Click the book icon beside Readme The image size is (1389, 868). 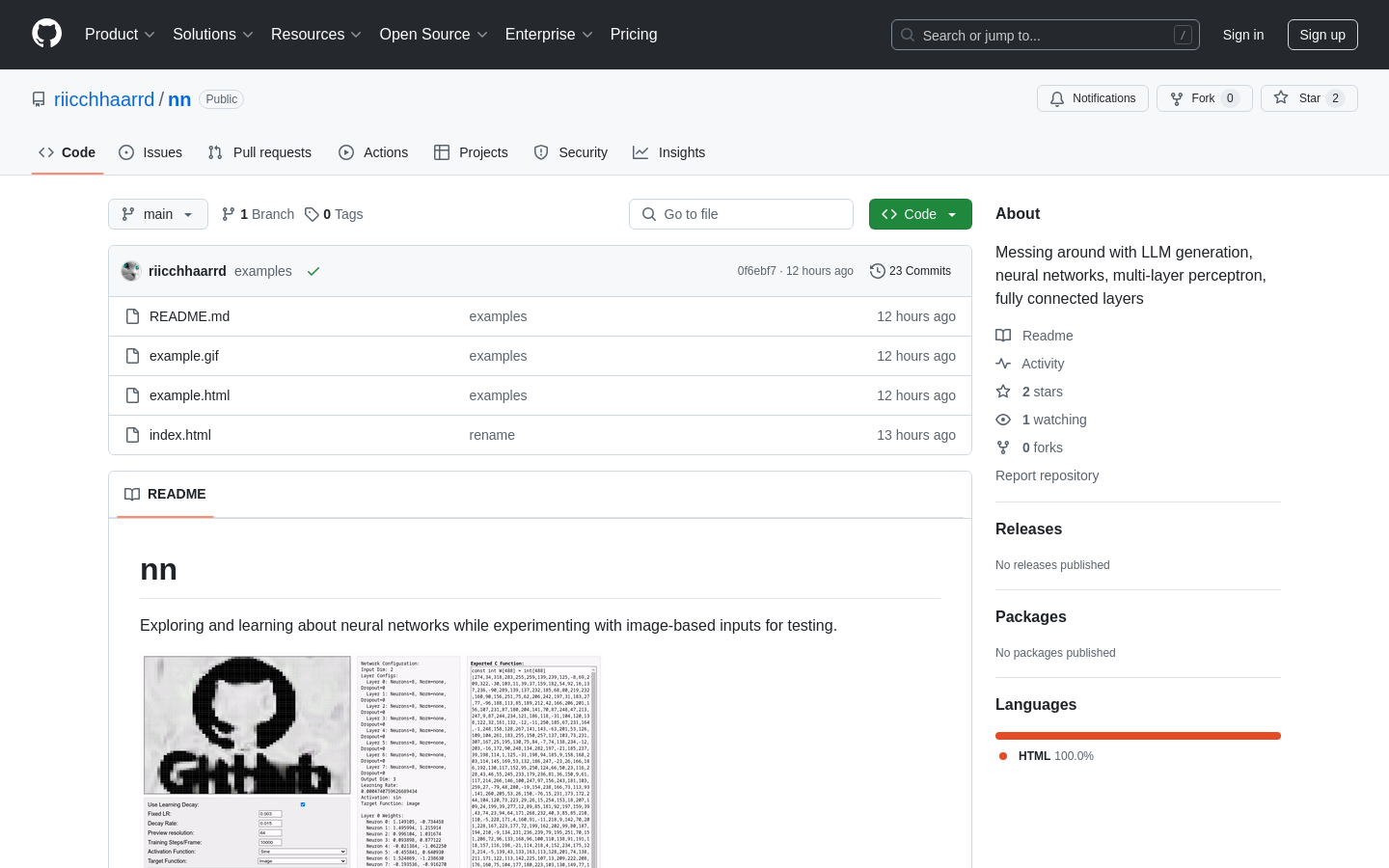click(x=1003, y=336)
